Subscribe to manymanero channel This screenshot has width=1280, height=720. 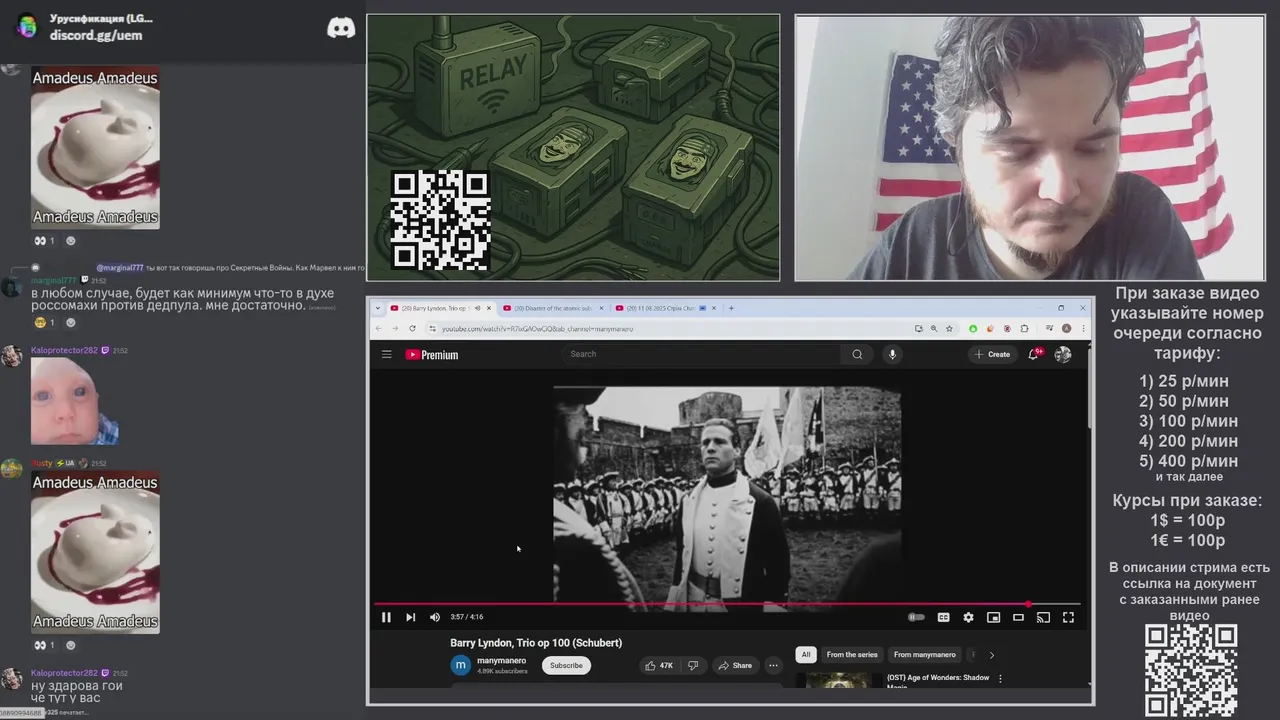[566, 665]
